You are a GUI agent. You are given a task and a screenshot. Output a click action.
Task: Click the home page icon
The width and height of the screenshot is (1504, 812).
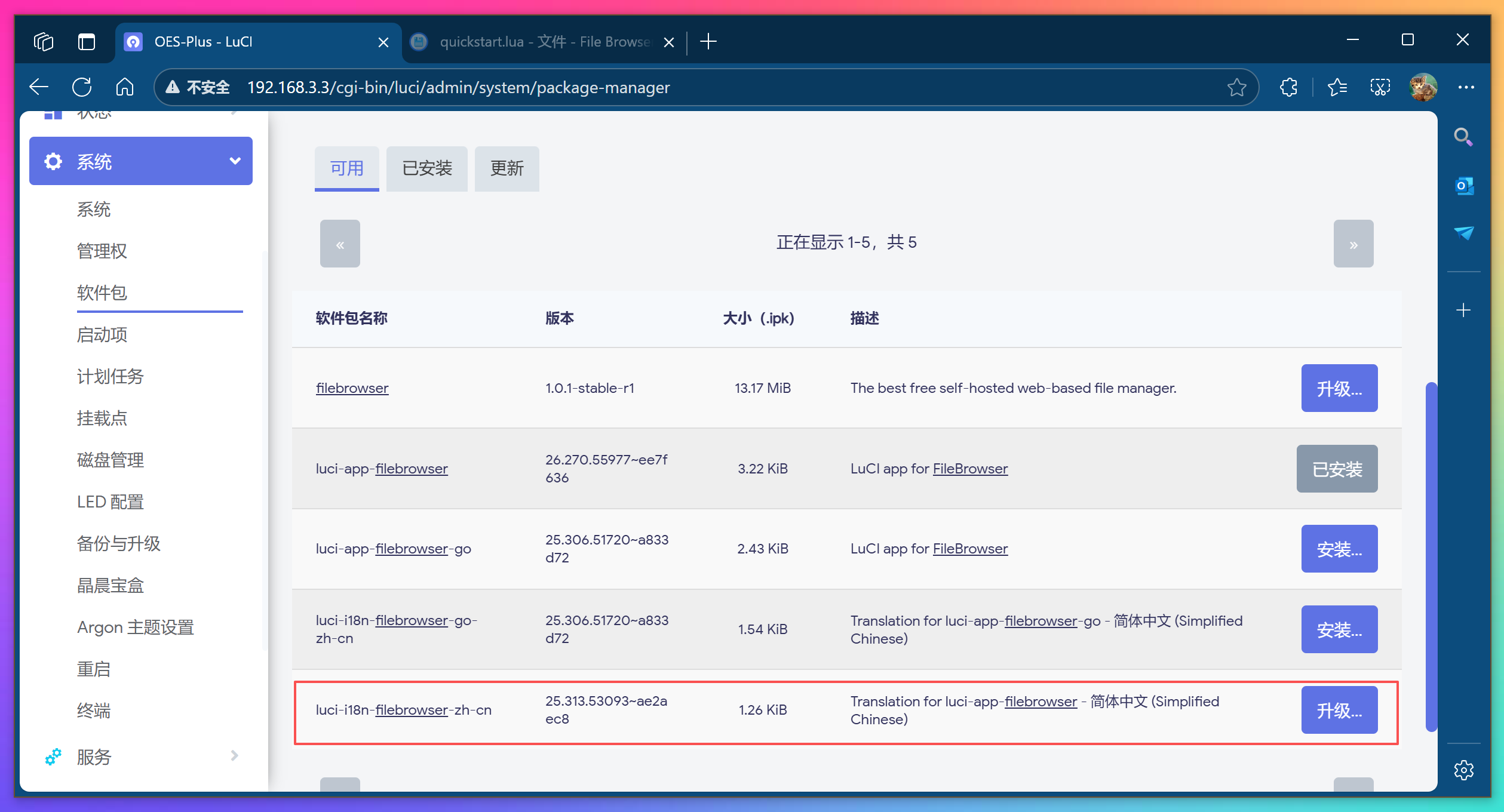point(124,87)
